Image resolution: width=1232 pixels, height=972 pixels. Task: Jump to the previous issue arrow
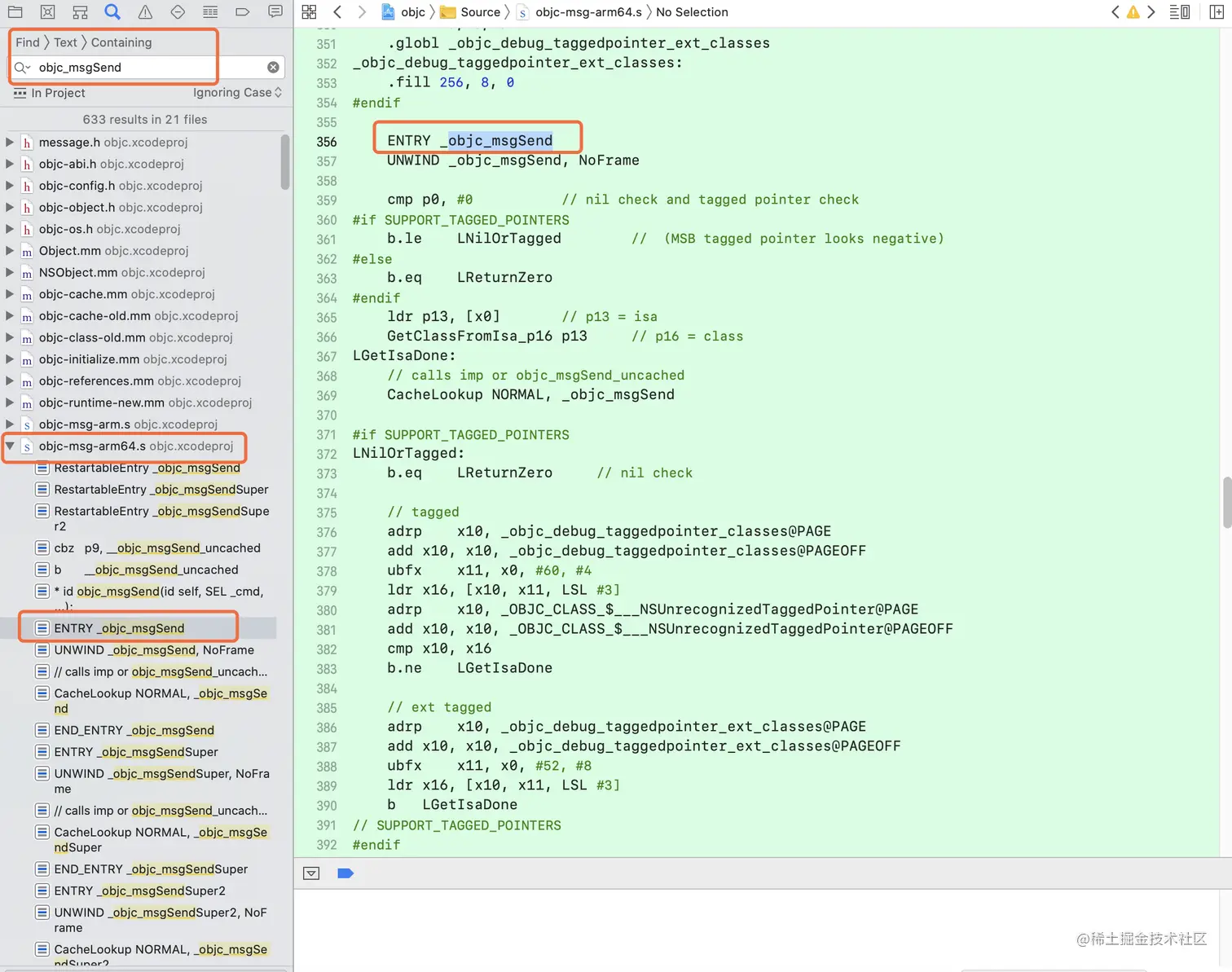pyautogui.click(x=1115, y=12)
